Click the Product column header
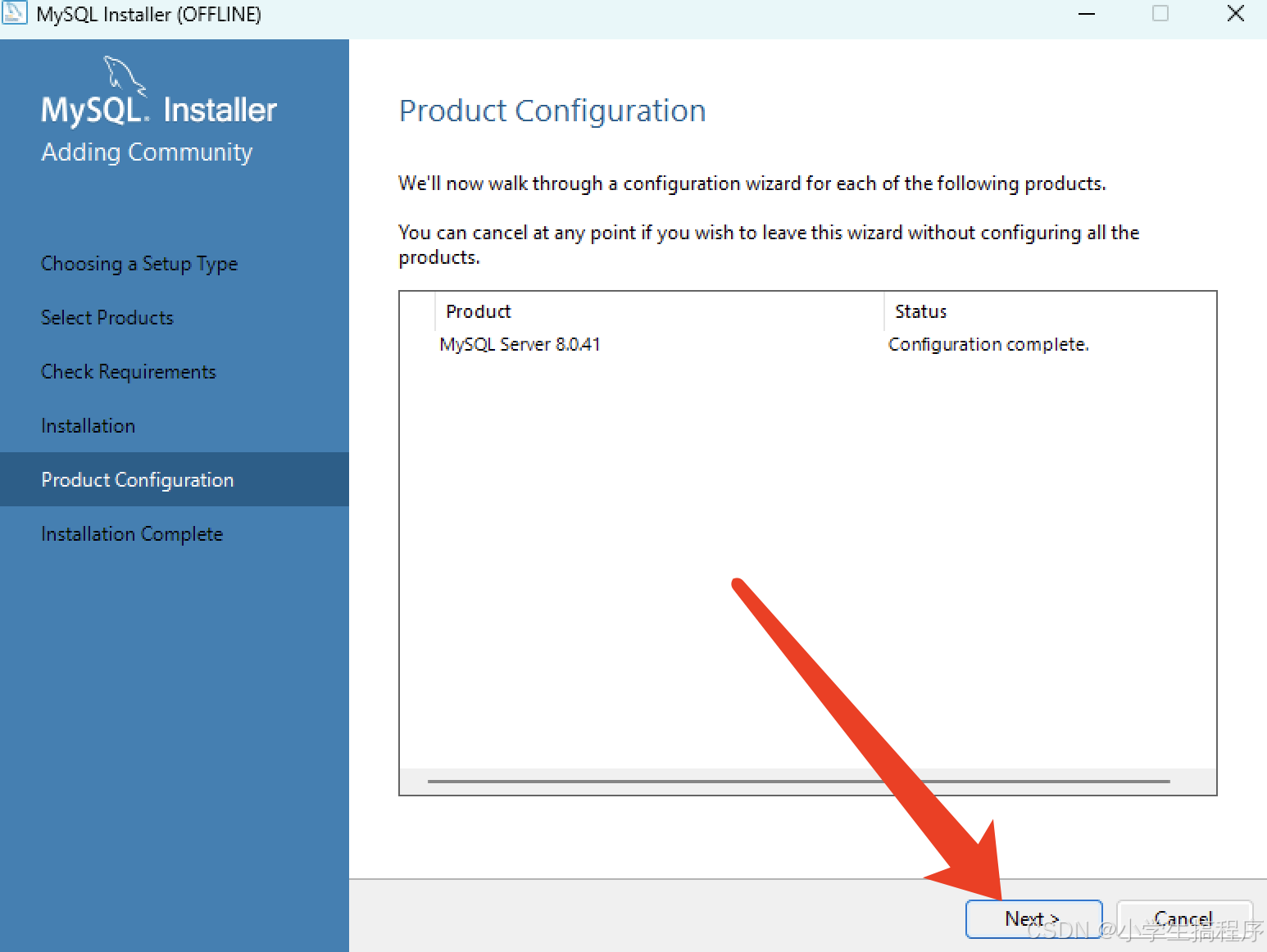The width and height of the screenshot is (1267, 952). (479, 311)
